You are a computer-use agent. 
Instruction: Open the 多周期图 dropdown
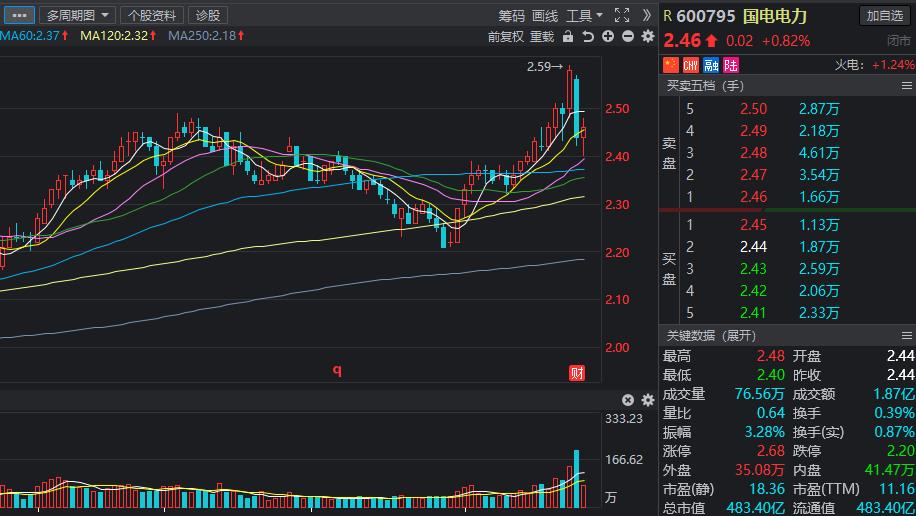point(77,15)
